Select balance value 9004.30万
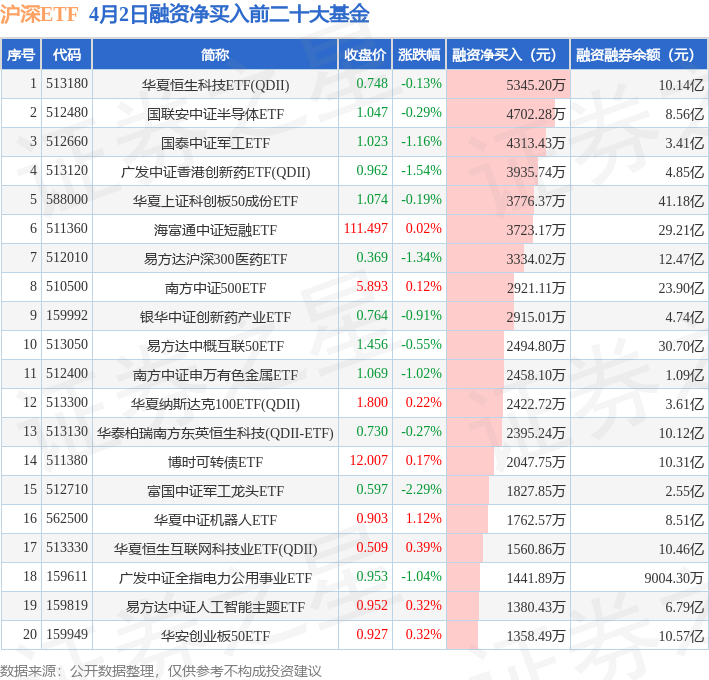 coord(674,577)
